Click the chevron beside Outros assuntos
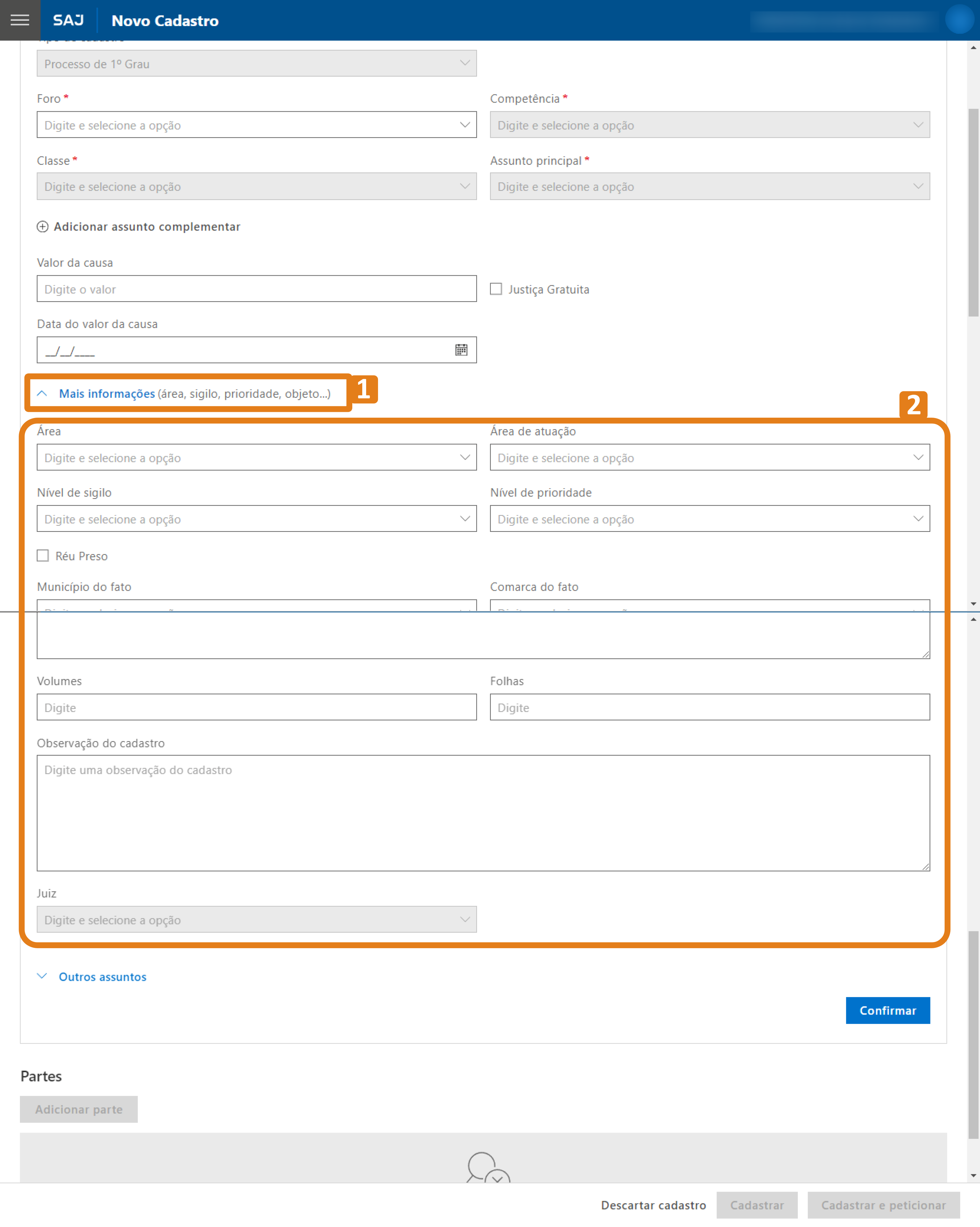The height and width of the screenshot is (1227, 980). pos(42,976)
